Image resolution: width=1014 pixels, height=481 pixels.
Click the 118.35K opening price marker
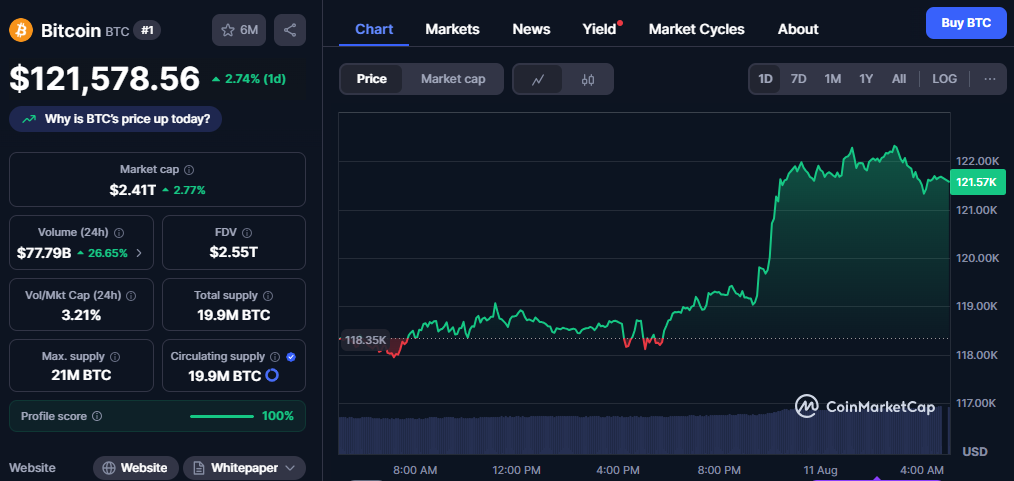pos(365,339)
